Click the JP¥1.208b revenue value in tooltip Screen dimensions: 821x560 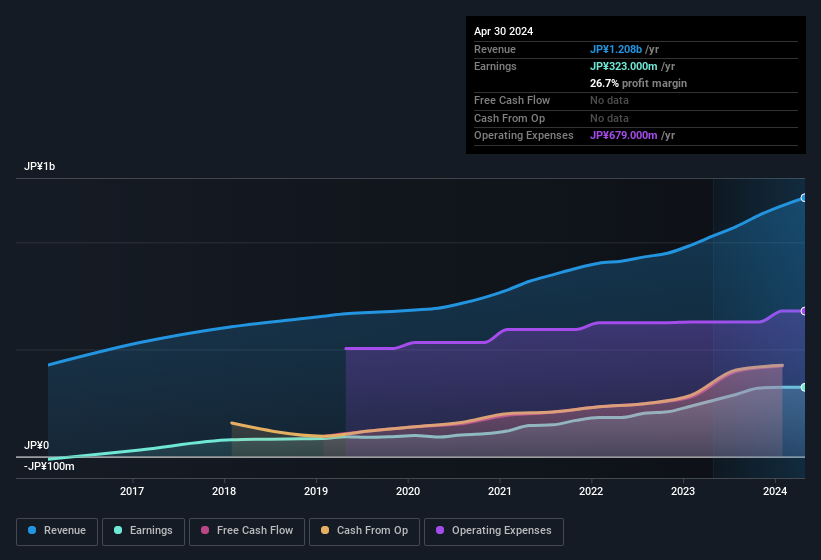coord(616,49)
